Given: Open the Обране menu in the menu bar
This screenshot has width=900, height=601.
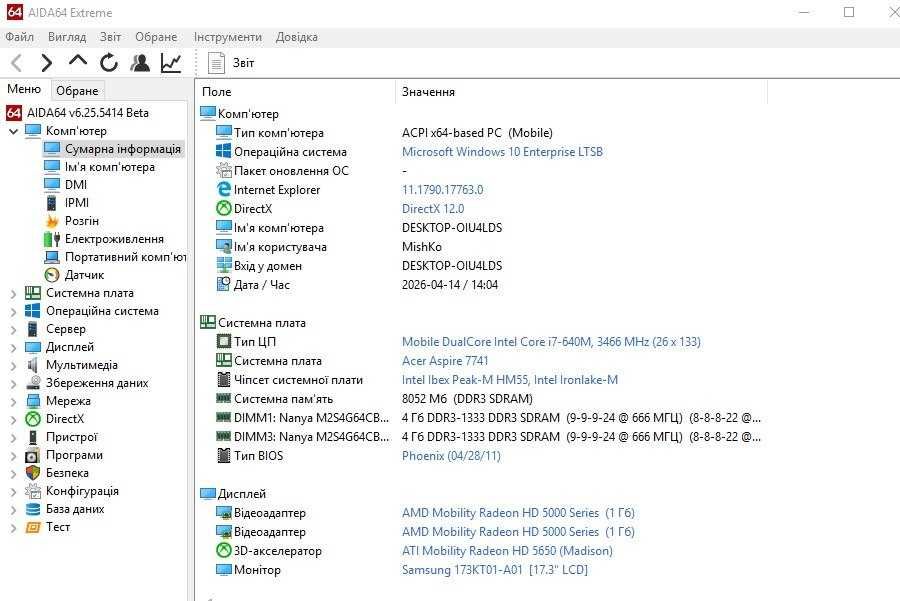Looking at the screenshot, I should point(156,37).
